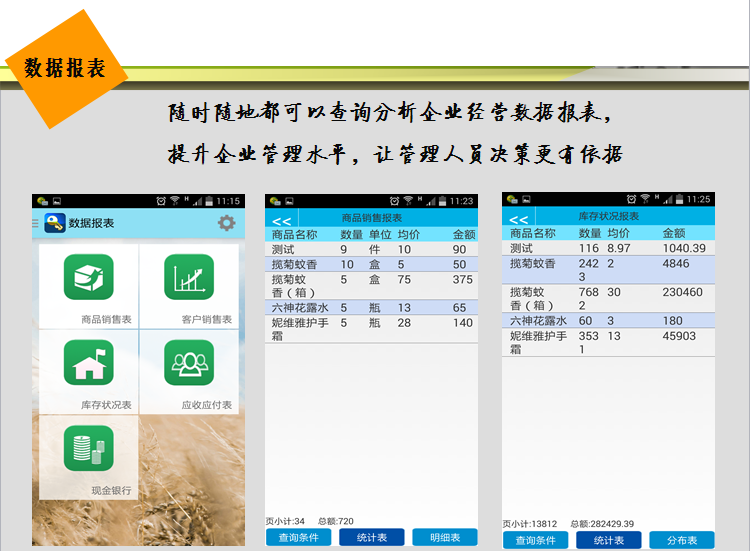Click 查询条件 button under sales report

[298, 538]
